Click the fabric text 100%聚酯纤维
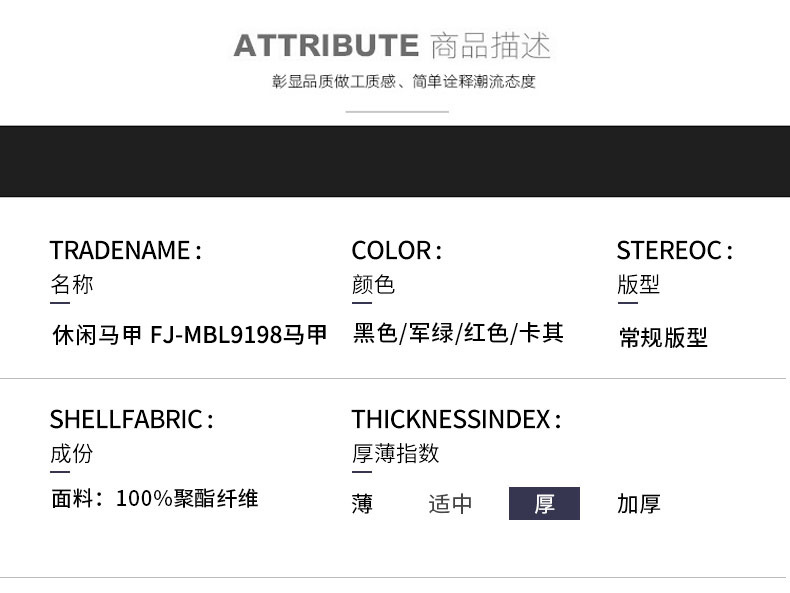Image resolution: width=790 pixels, height=593 pixels. pos(187,498)
